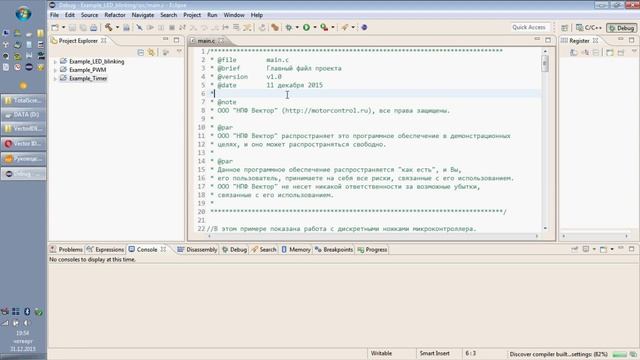Open the Navigate menu
640x360 pixels.
(143, 15)
